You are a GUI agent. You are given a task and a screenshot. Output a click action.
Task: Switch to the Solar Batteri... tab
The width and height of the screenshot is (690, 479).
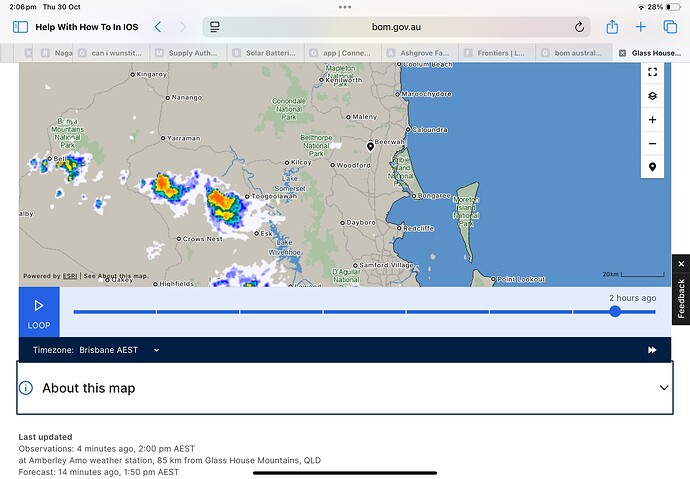tap(265, 53)
